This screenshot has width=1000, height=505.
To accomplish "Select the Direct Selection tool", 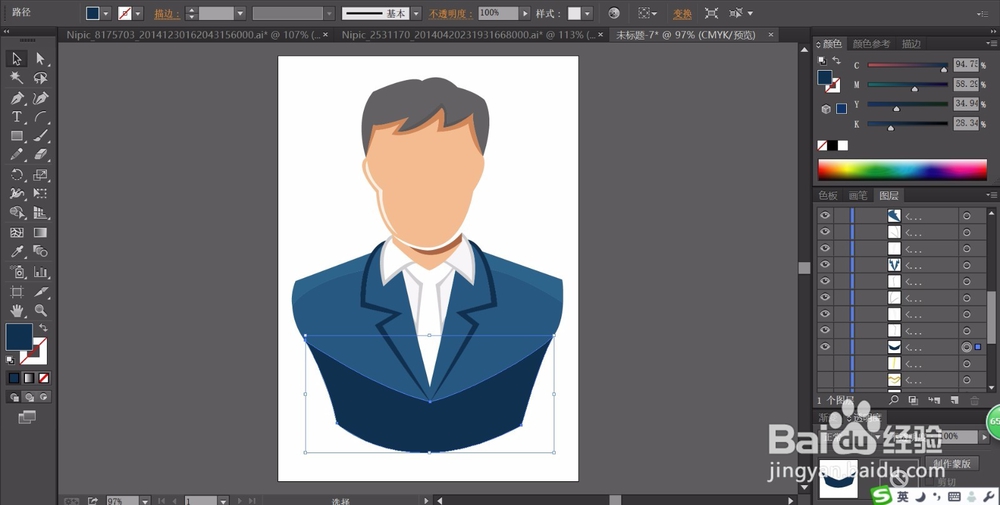I will point(41,59).
